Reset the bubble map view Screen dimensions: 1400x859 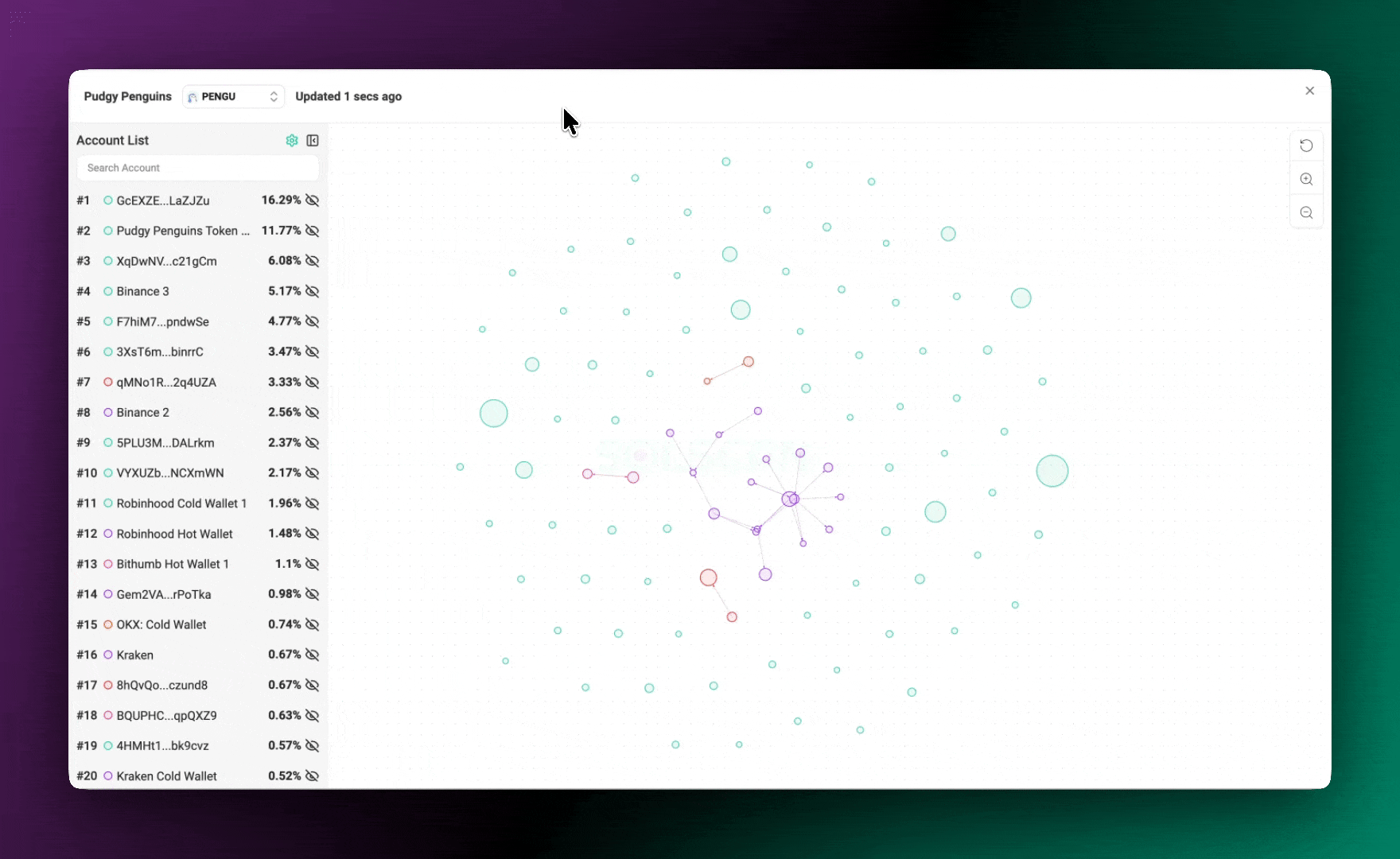click(x=1306, y=146)
